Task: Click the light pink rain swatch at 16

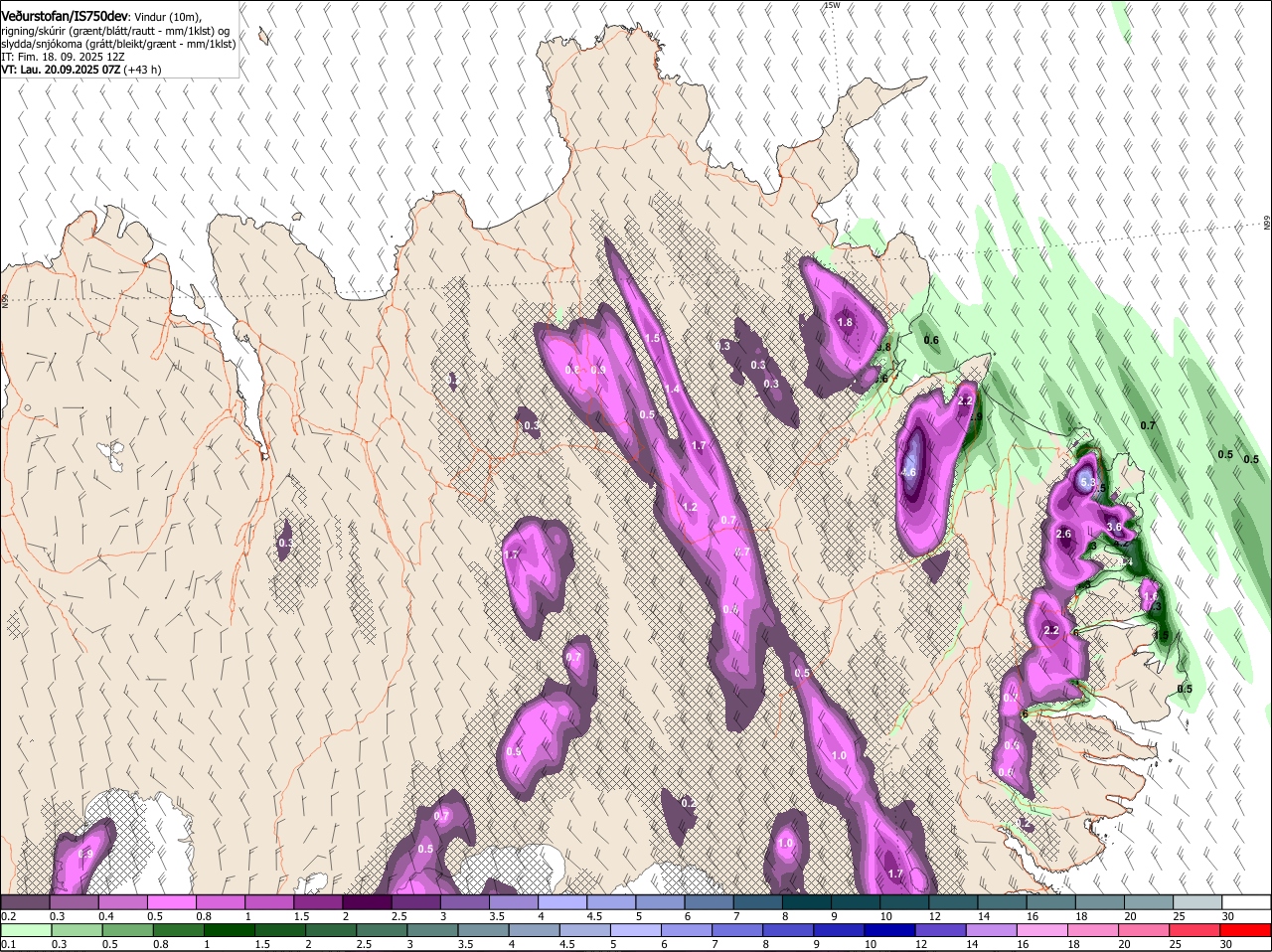Action: tap(1043, 929)
